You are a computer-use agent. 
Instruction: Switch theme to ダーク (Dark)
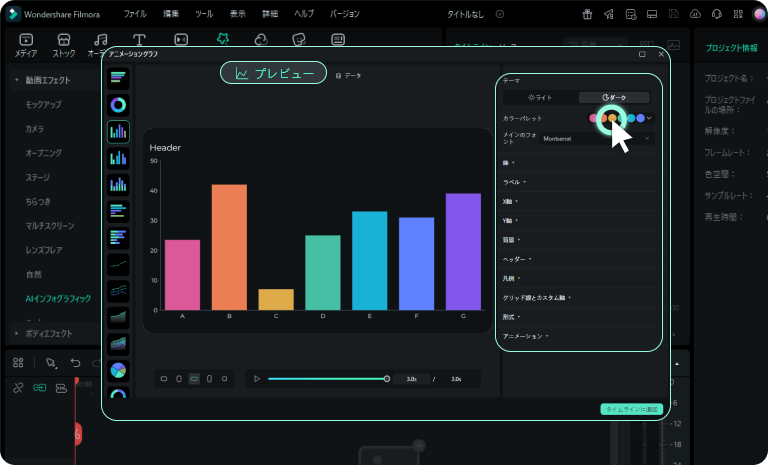(x=614, y=97)
